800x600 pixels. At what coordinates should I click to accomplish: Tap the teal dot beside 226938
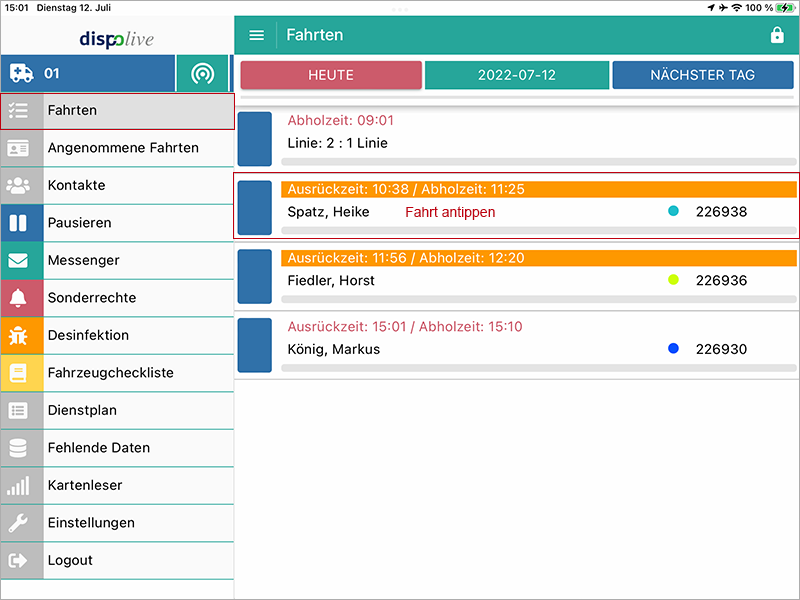point(673,211)
